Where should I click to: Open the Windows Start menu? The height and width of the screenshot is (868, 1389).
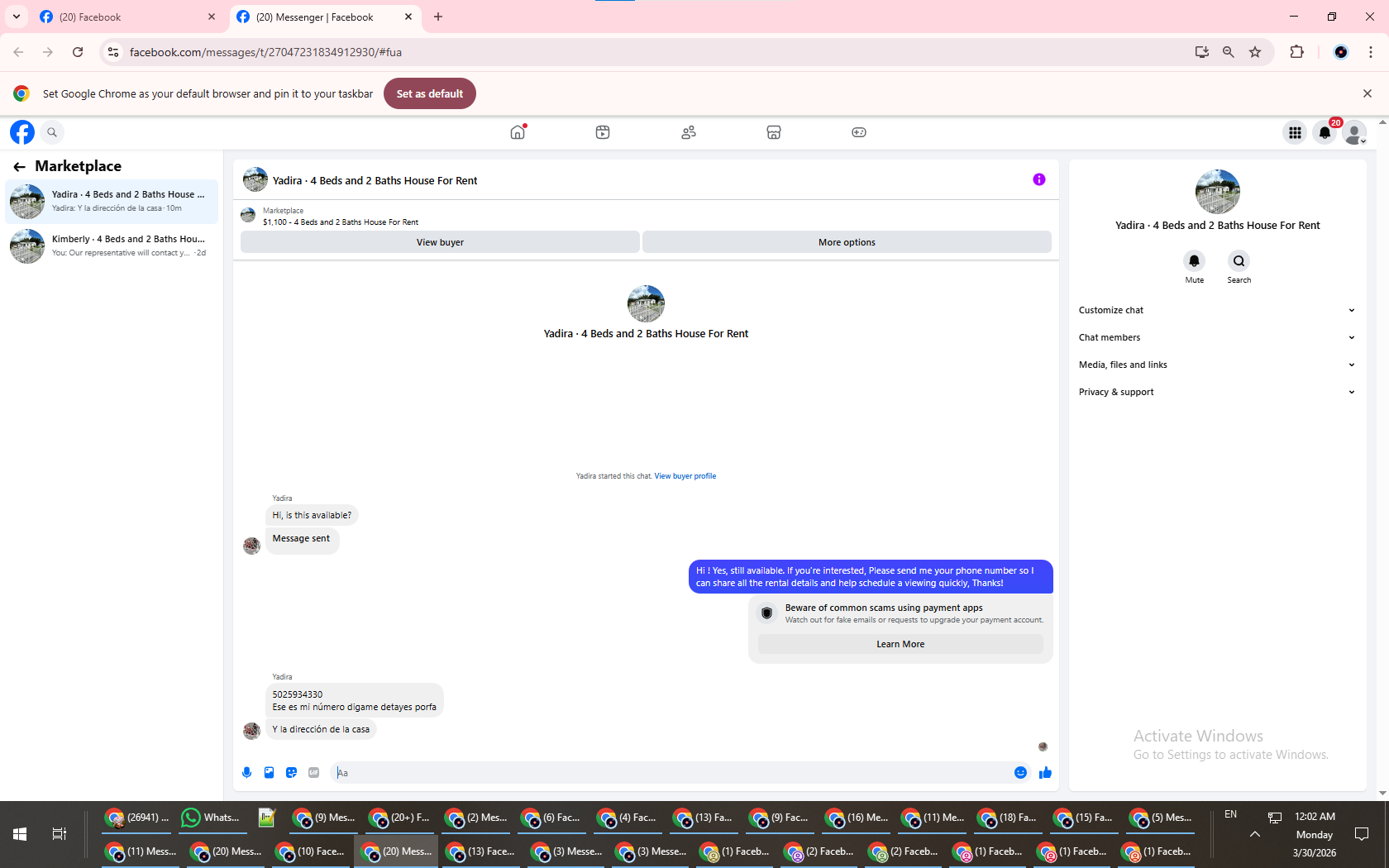(x=20, y=834)
